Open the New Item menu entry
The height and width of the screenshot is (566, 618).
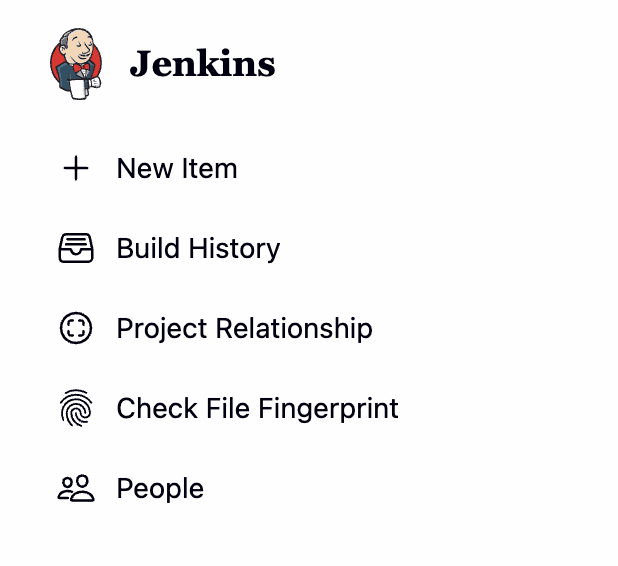click(x=176, y=169)
